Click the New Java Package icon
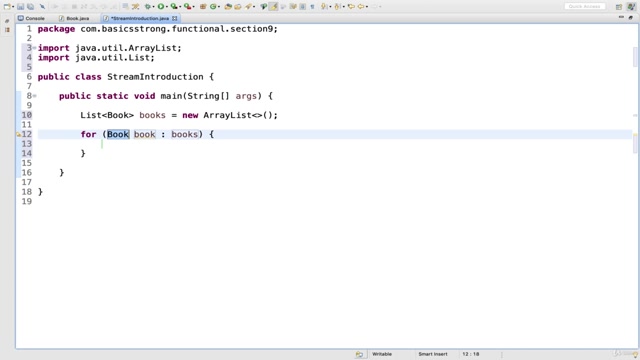 (203, 7)
